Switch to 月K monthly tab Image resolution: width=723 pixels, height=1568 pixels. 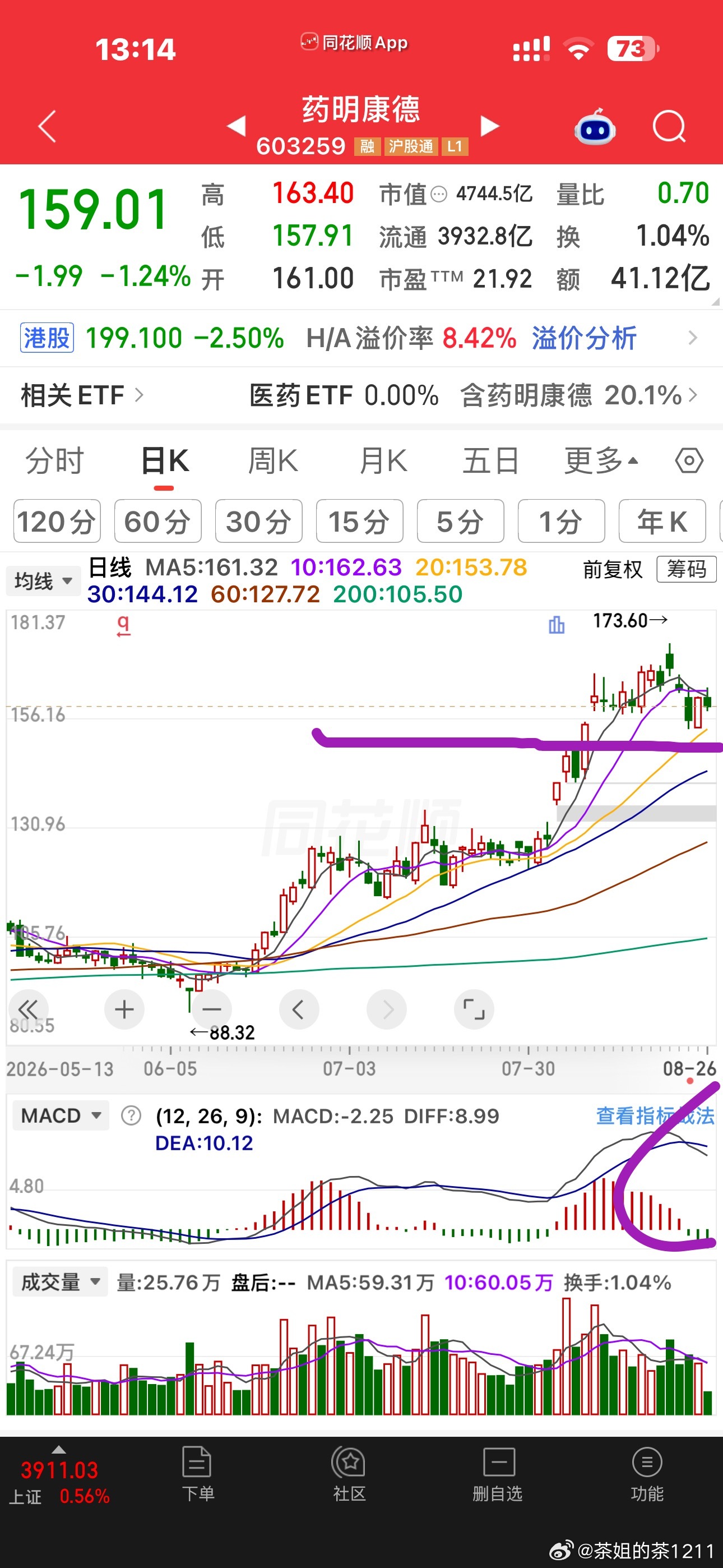(383, 461)
